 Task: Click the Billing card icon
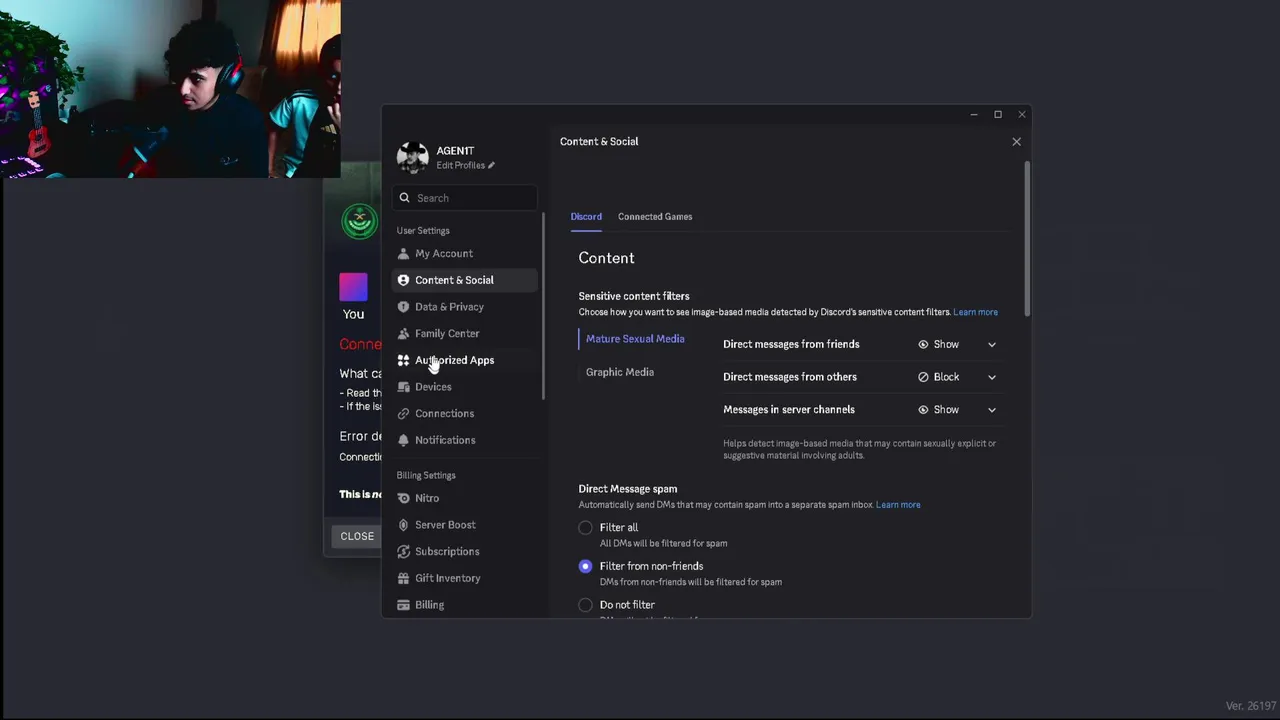click(403, 605)
